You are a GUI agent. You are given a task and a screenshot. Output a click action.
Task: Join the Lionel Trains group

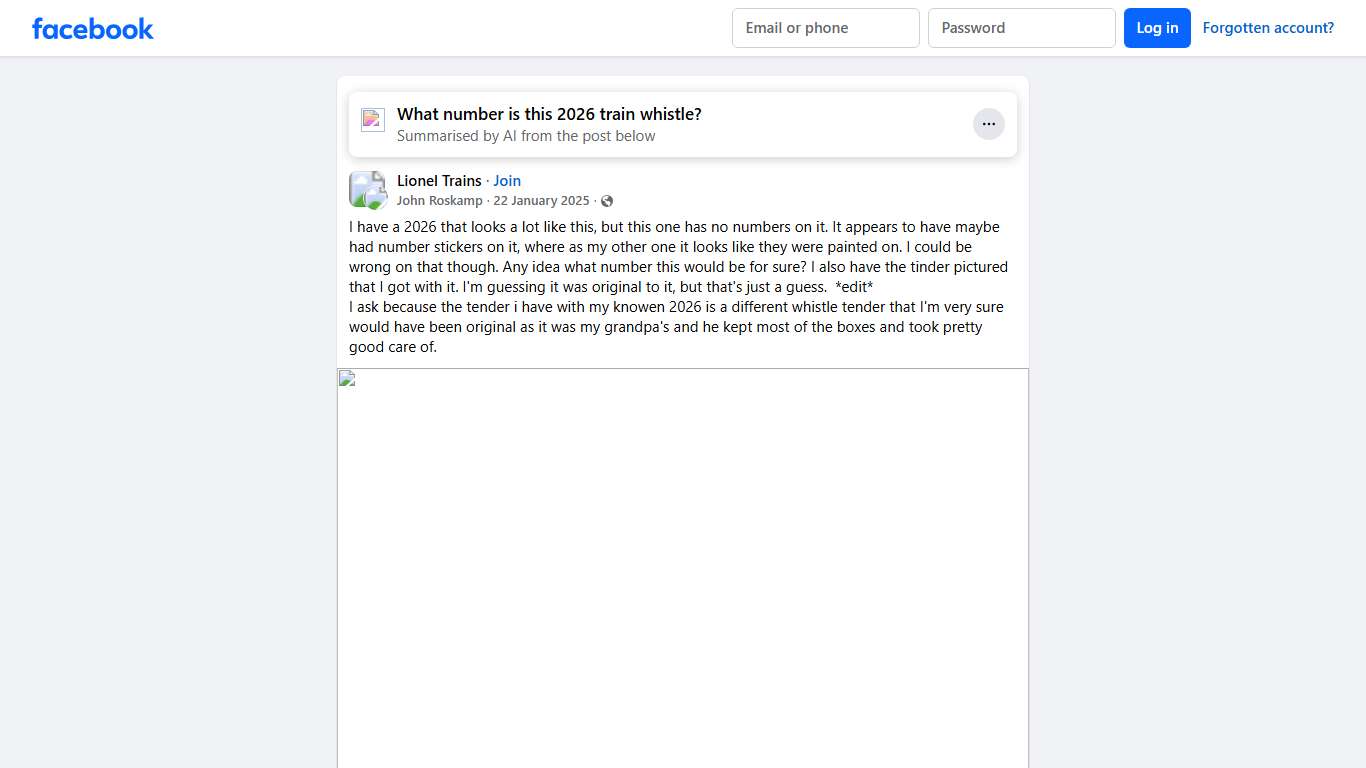pyautogui.click(x=507, y=181)
